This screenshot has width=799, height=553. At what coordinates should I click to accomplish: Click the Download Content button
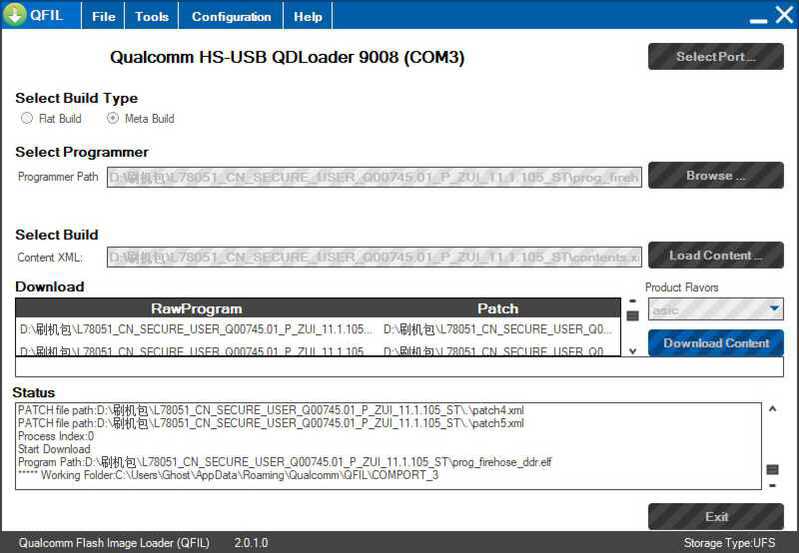click(715, 343)
